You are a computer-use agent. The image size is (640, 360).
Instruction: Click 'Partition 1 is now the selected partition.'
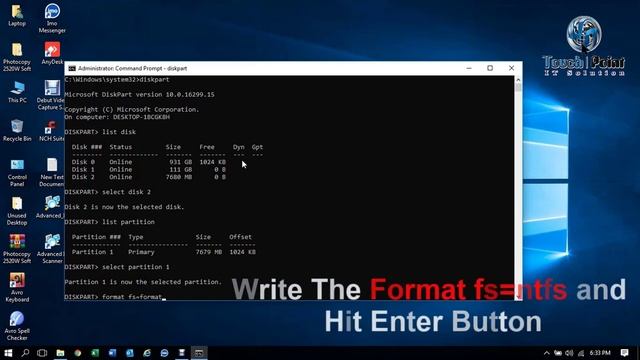[x=143, y=282]
